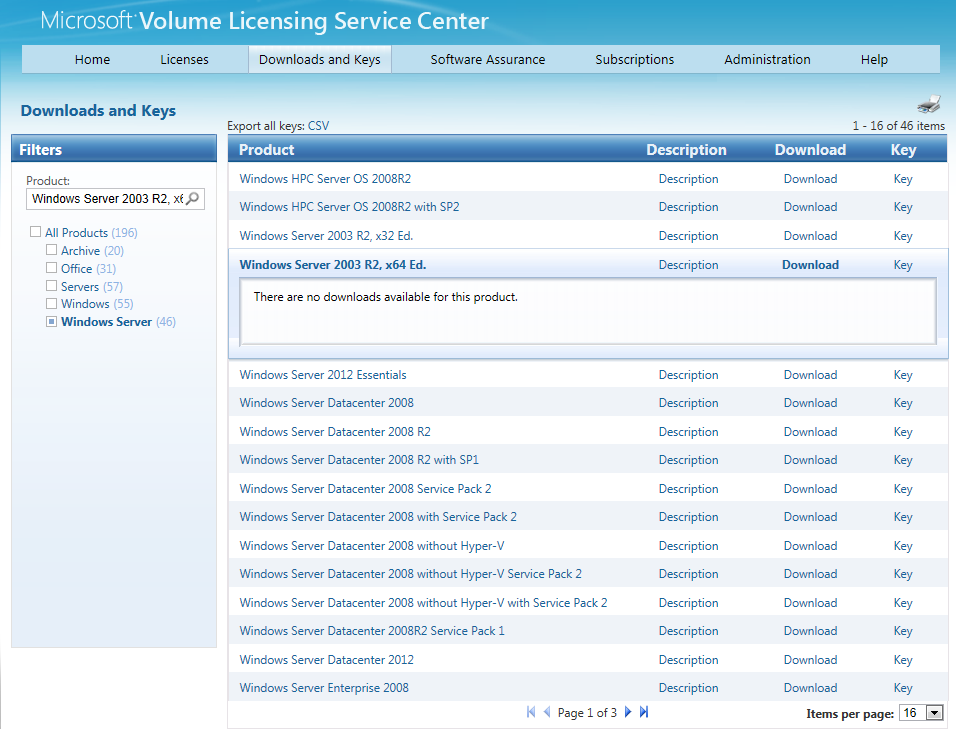Open the Administration menu
956x729 pixels.
click(x=768, y=60)
